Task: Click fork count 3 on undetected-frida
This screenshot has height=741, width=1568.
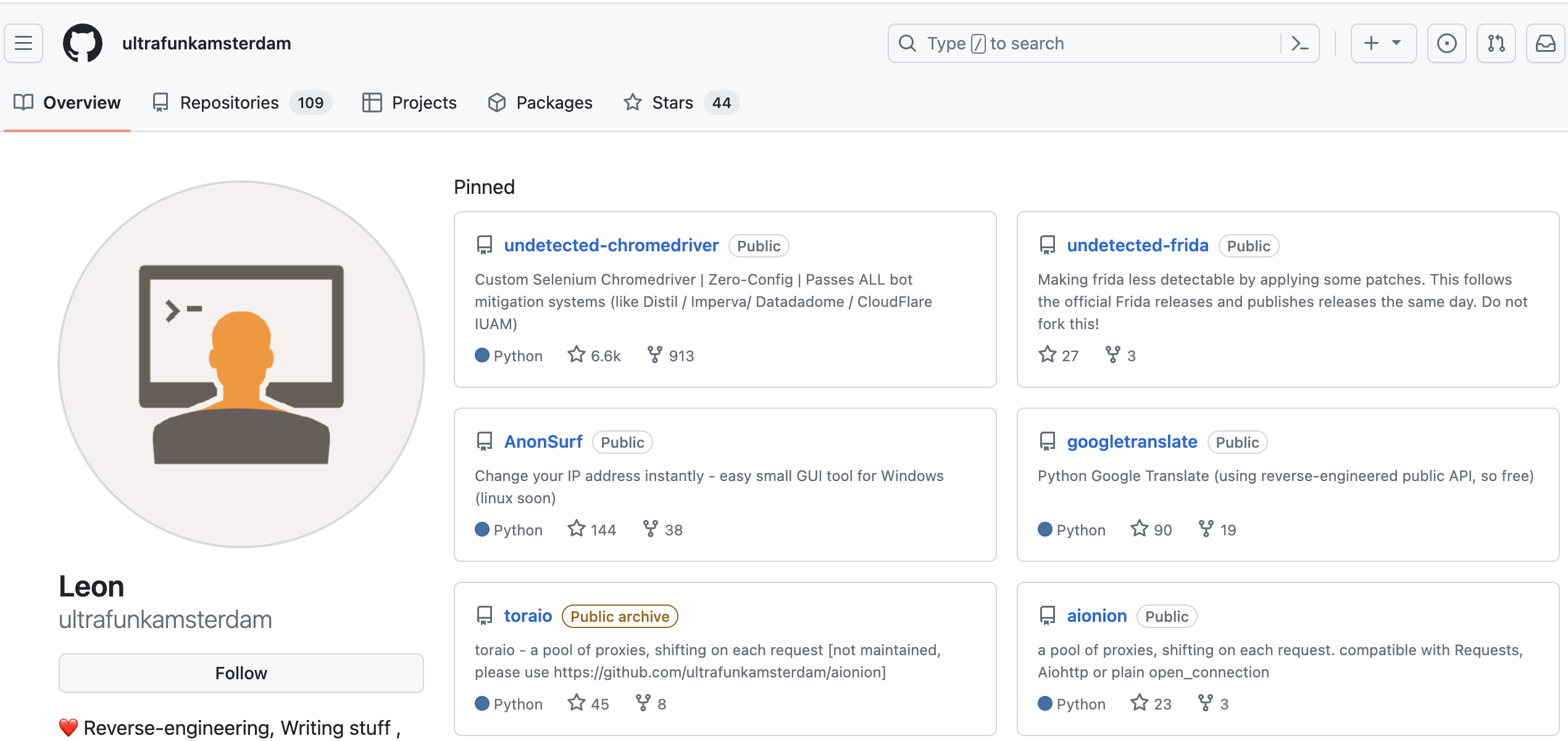Action: tap(1120, 356)
